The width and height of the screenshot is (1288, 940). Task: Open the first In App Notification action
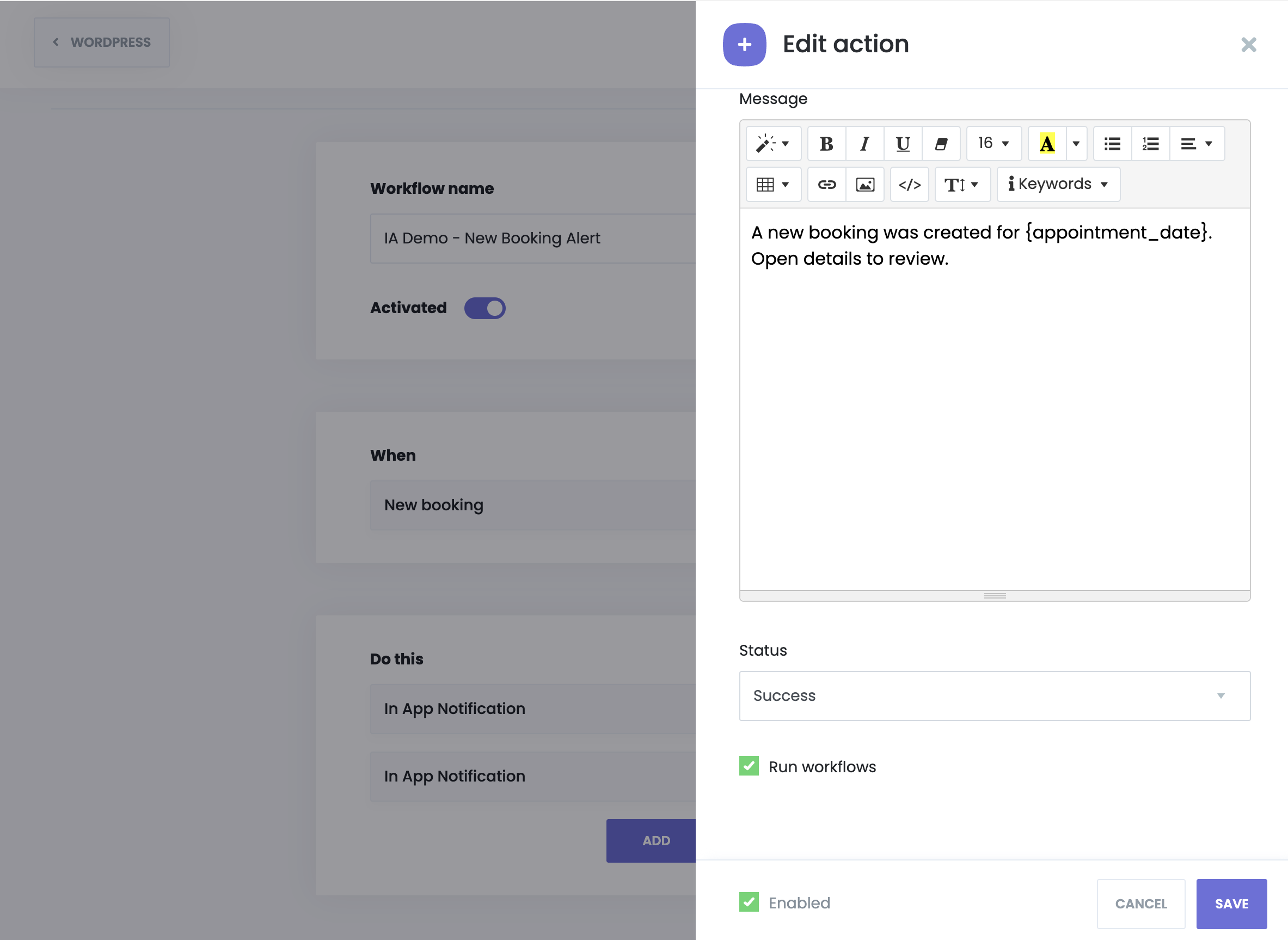533,709
